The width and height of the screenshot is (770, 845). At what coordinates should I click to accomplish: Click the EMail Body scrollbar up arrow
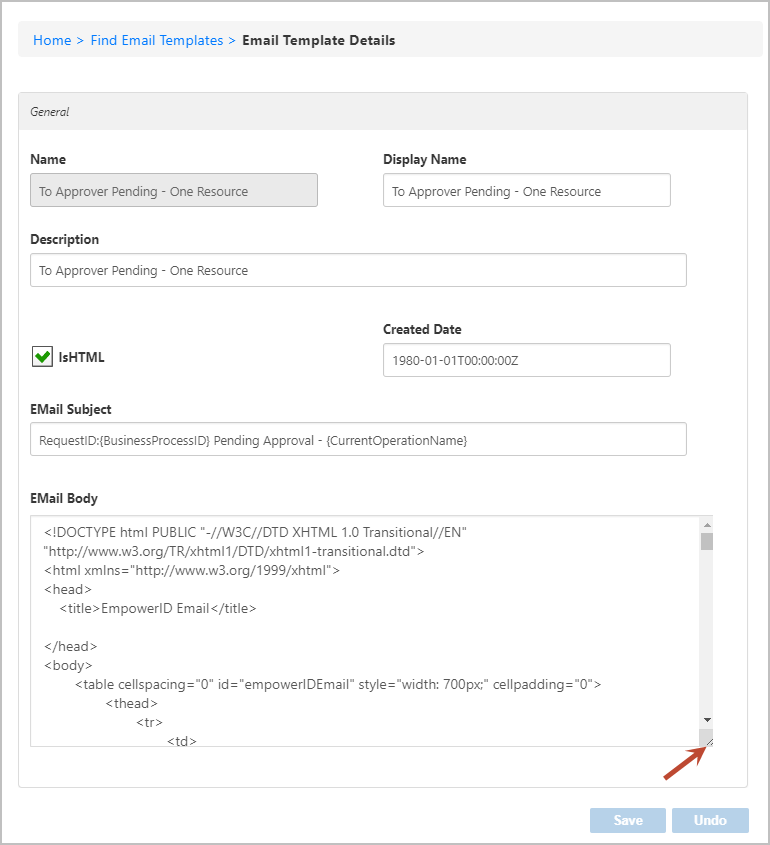pyautogui.click(x=706, y=525)
